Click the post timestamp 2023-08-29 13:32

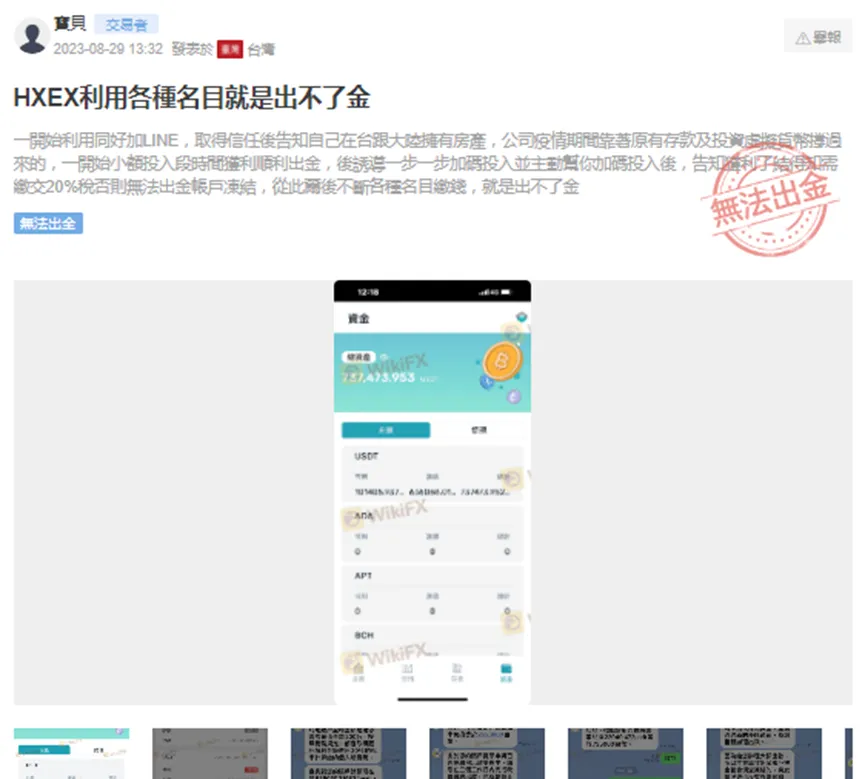108,49
